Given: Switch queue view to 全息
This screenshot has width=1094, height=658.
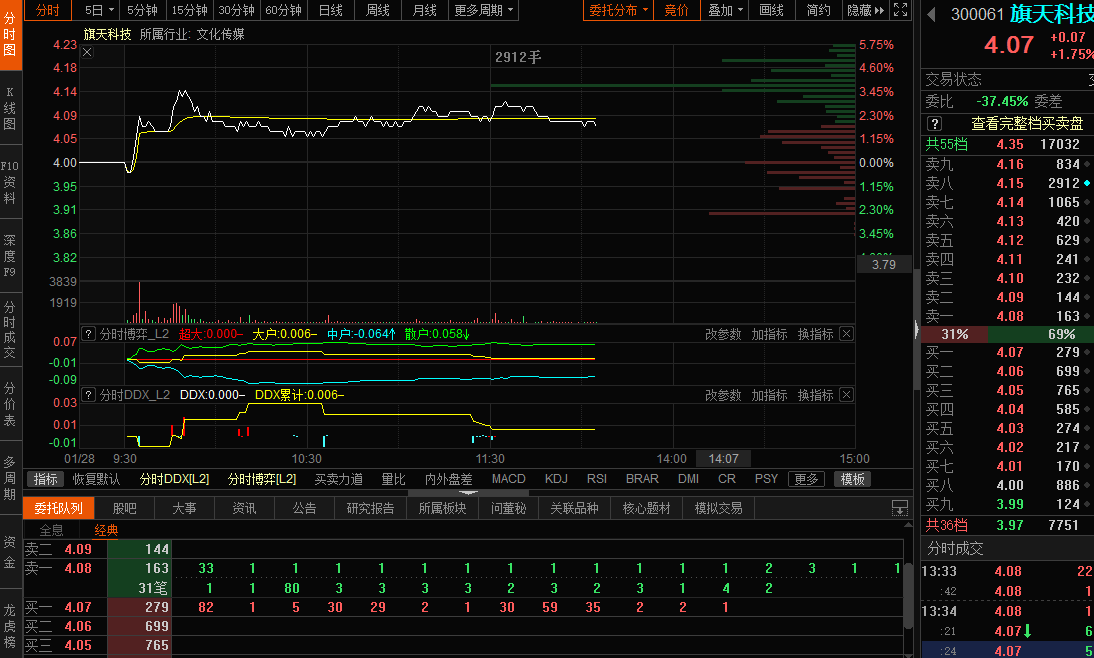Looking at the screenshot, I should (51, 530).
